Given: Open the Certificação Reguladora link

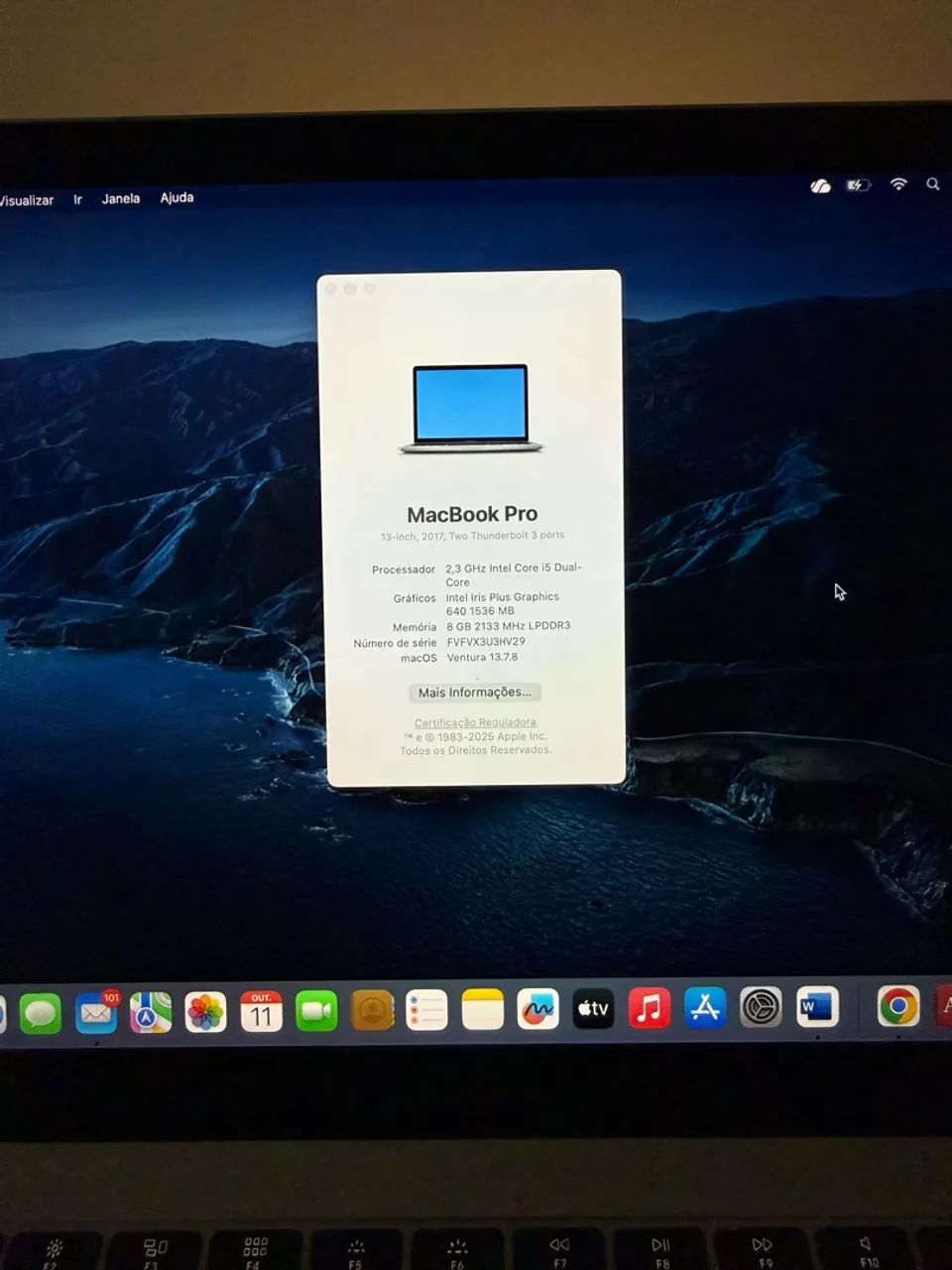Looking at the screenshot, I should click(x=475, y=722).
